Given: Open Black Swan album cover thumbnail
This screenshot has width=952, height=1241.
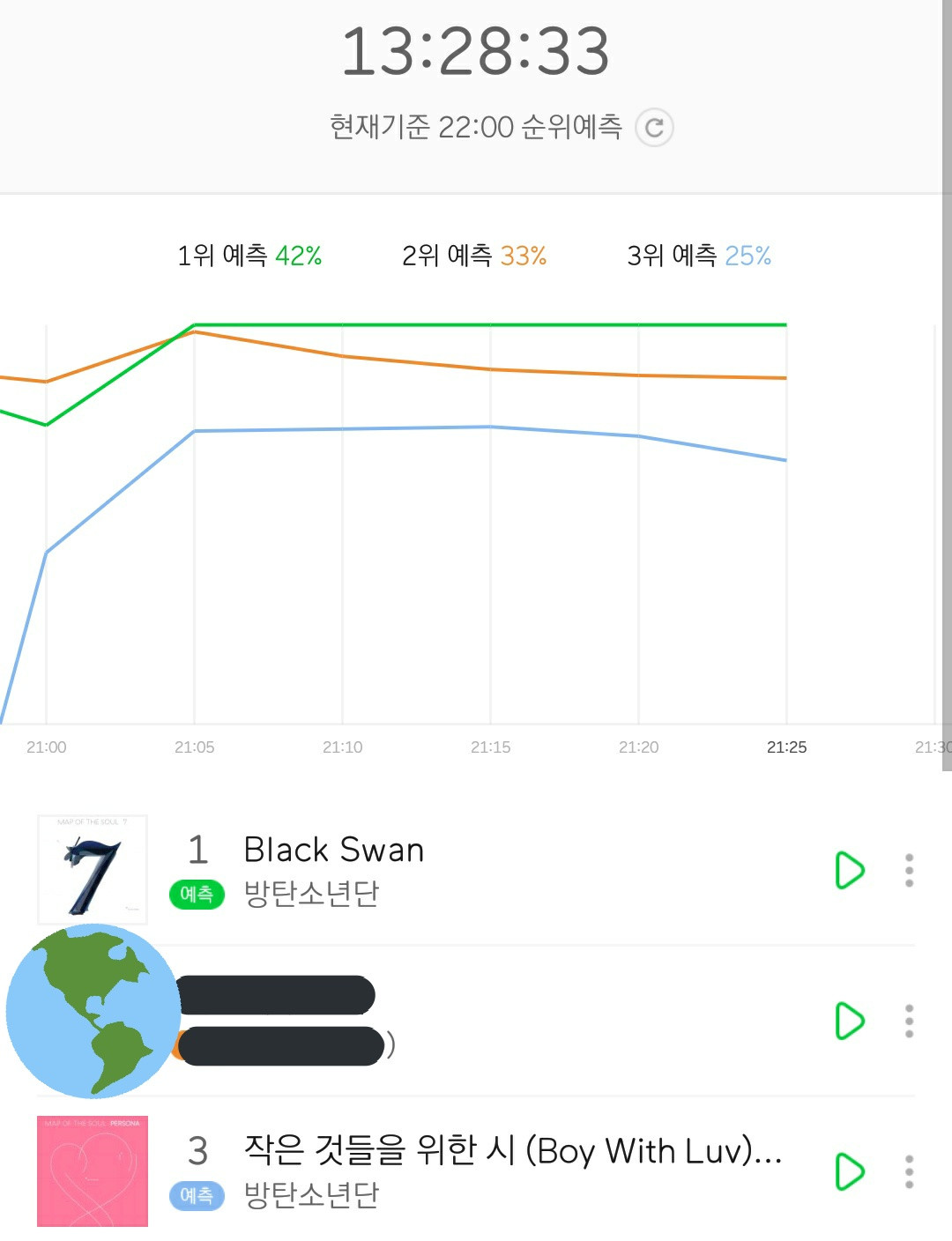Looking at the screenshot, I should [x=93, y=868].
